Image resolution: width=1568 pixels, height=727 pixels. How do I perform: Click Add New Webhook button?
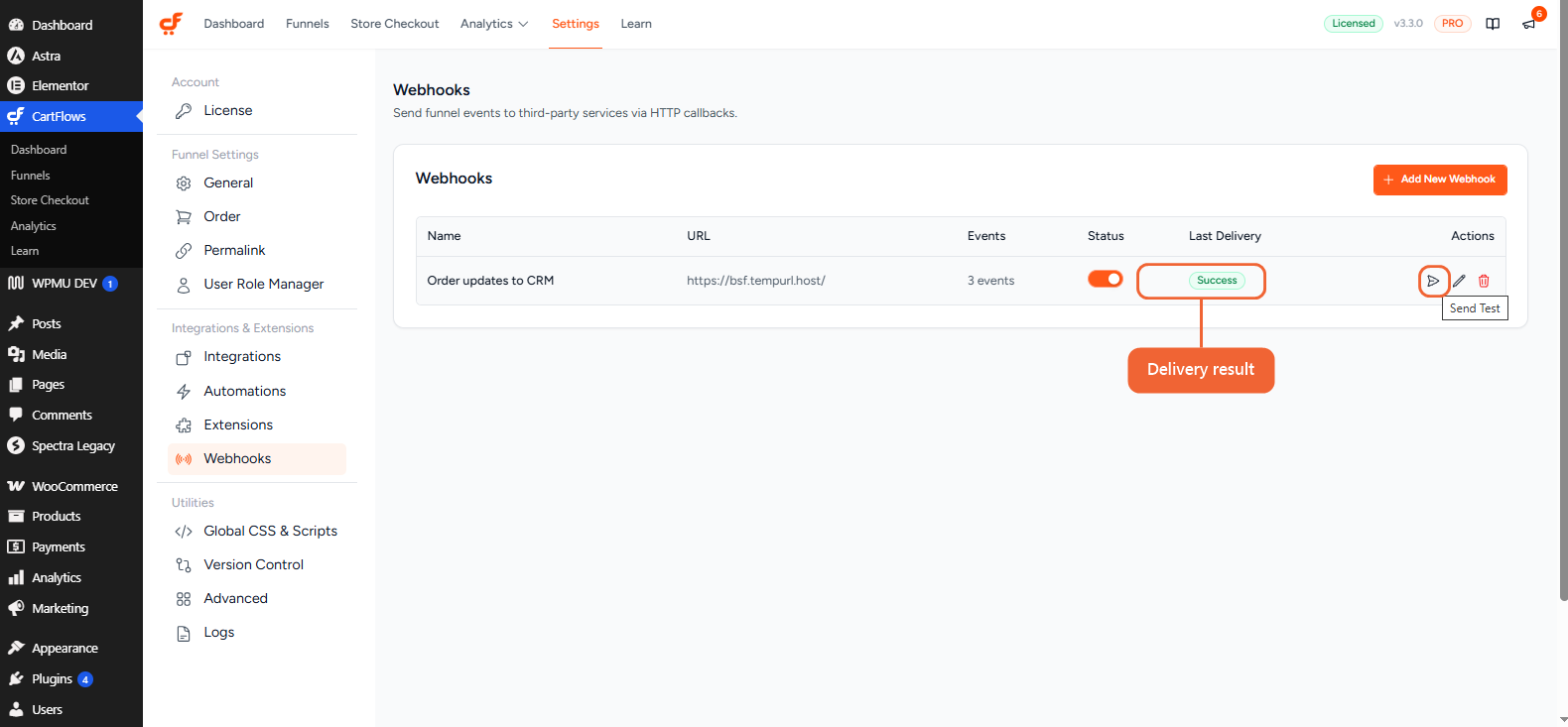click(x=1440, y=180)
